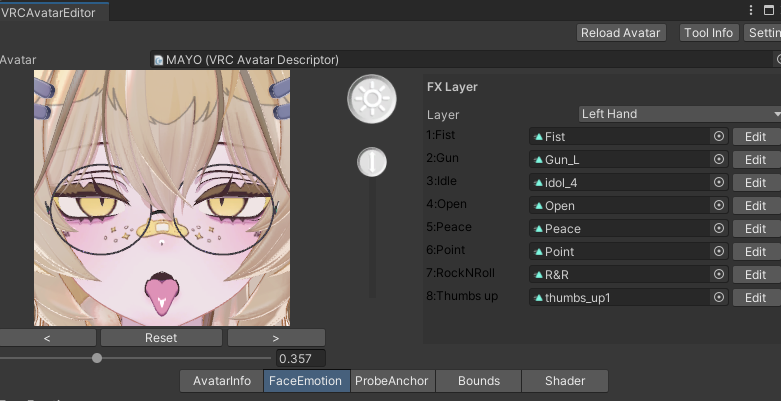The image size is (781, 401).
Task: Rotate the preview right with the > button
Action: 276,337
